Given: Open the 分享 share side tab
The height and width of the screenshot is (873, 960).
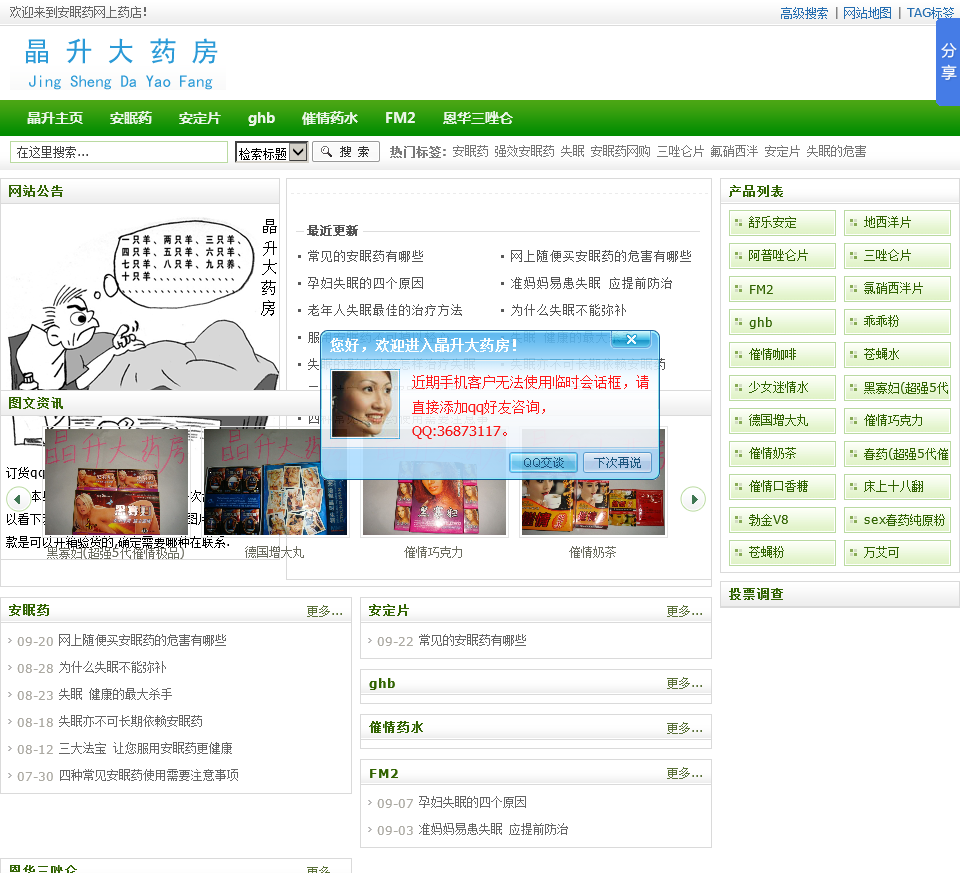Looking at the screenshot, I should pyautogui.click(x=948, y=61).
